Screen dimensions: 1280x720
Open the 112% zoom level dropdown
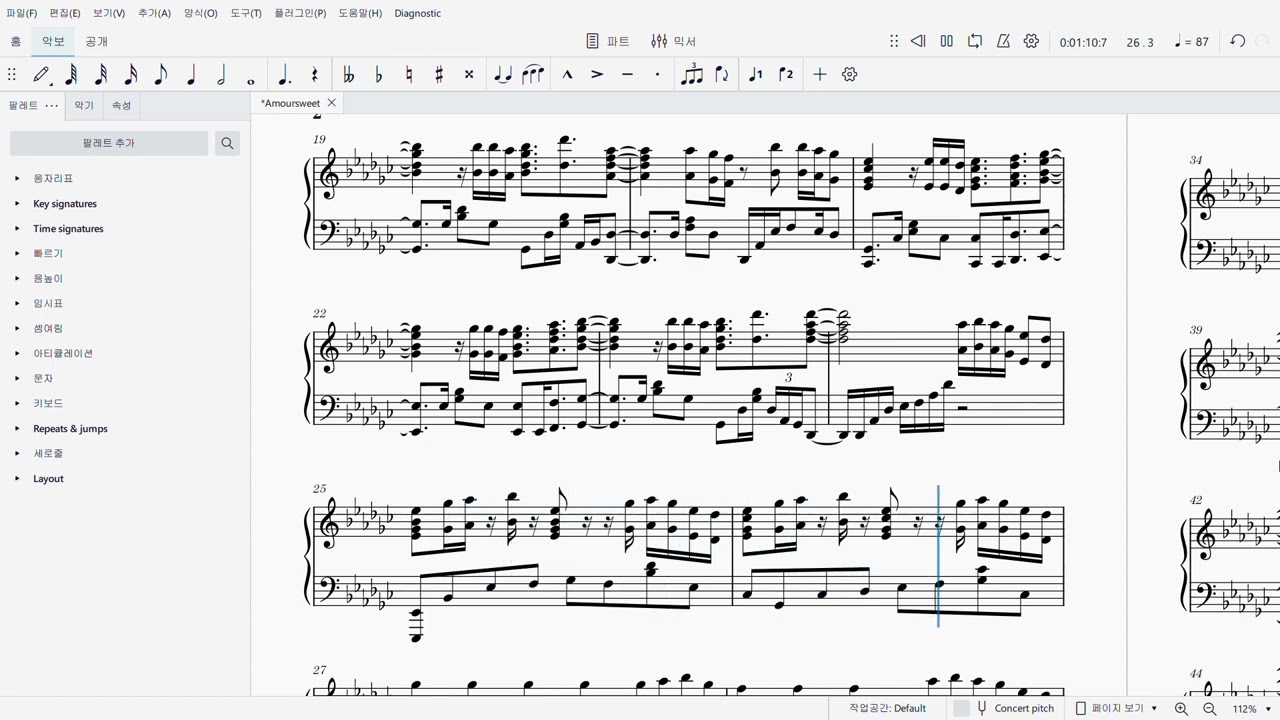click(x=1250, y=708)
